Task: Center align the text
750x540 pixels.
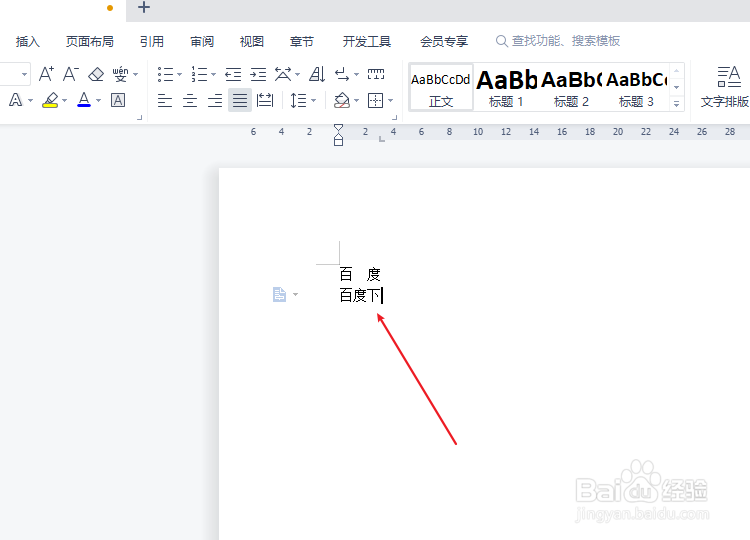Action: (190, 100)
